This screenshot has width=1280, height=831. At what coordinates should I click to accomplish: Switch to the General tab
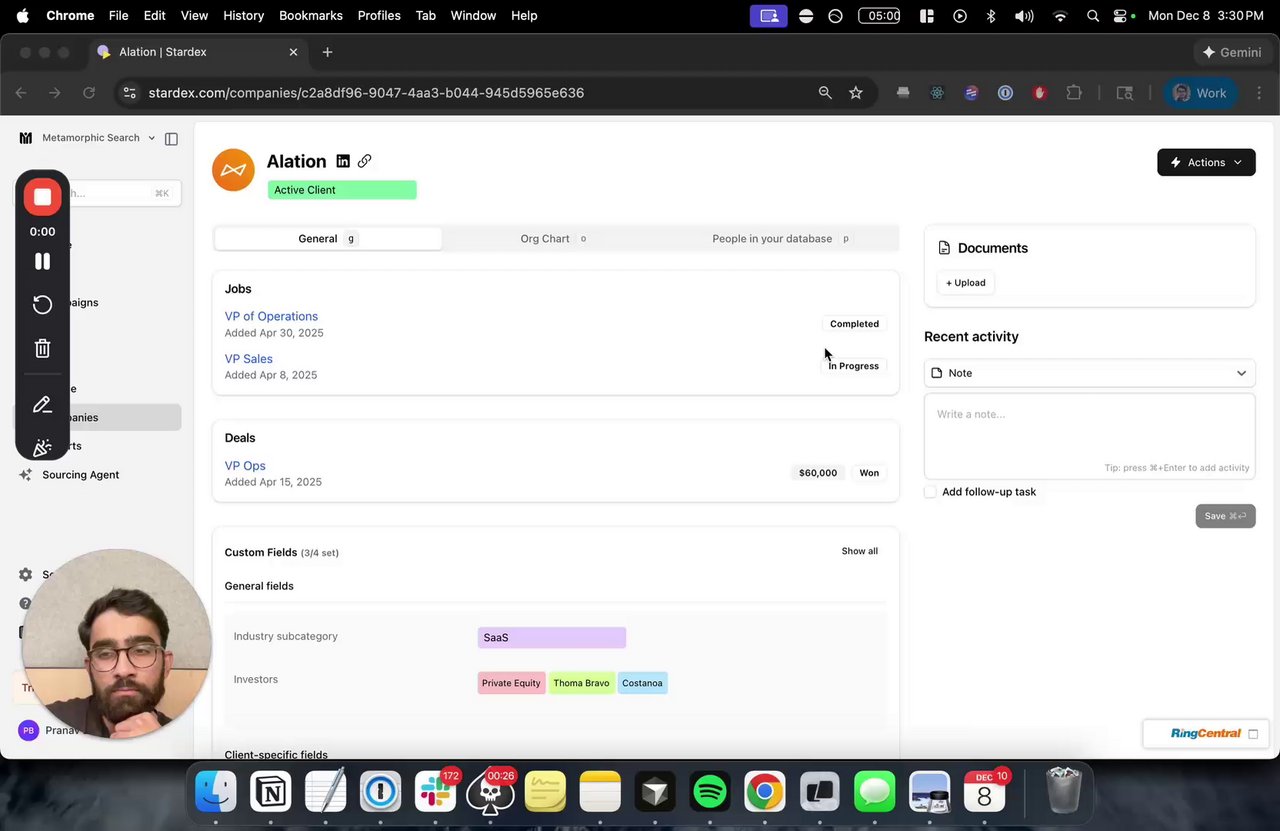coord(327,239)
